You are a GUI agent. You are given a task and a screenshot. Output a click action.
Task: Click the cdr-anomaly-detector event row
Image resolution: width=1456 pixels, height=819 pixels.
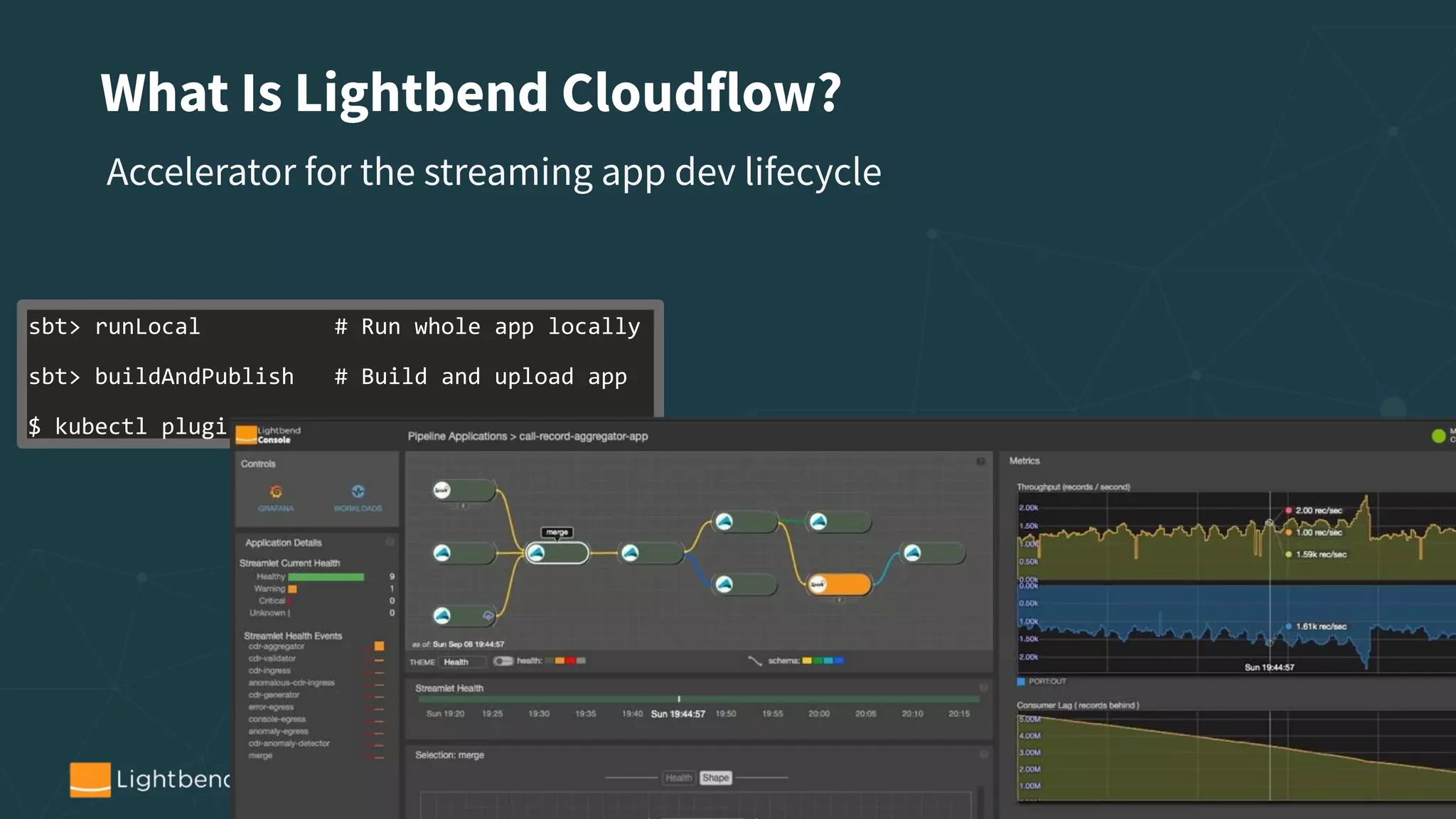click(x=316, y=743)
